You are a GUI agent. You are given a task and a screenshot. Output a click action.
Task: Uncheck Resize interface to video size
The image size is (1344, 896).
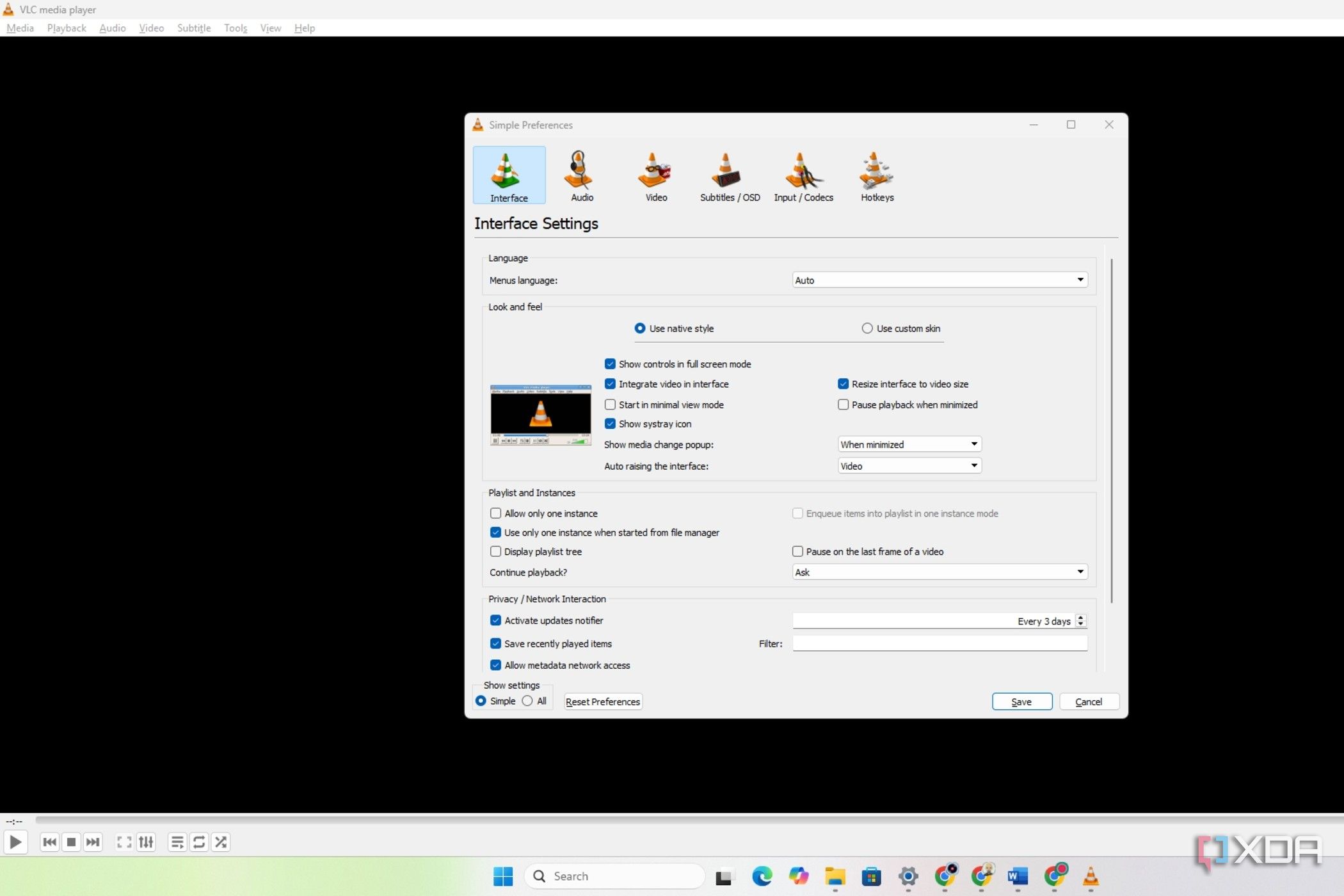pos(843,384)
